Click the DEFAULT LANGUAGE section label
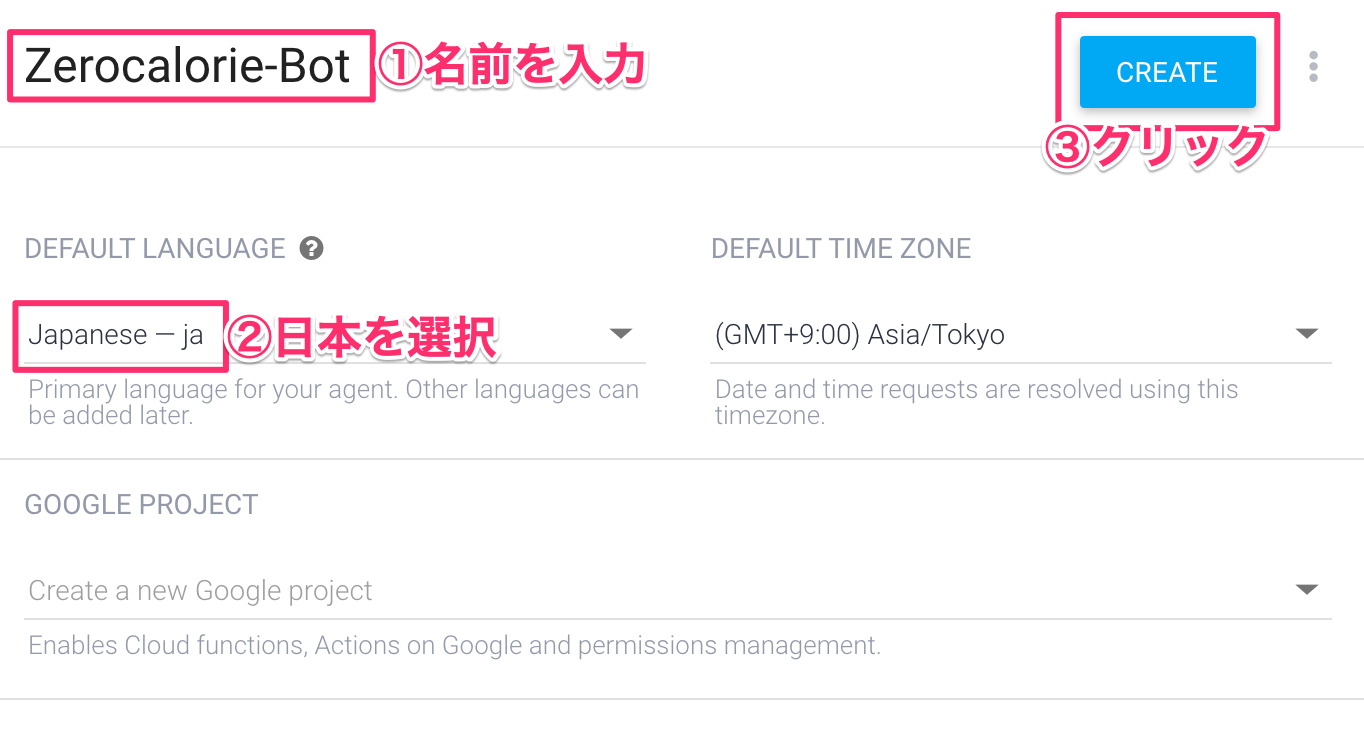This screenshot has height=730, width=1364. tap(155, 249)
